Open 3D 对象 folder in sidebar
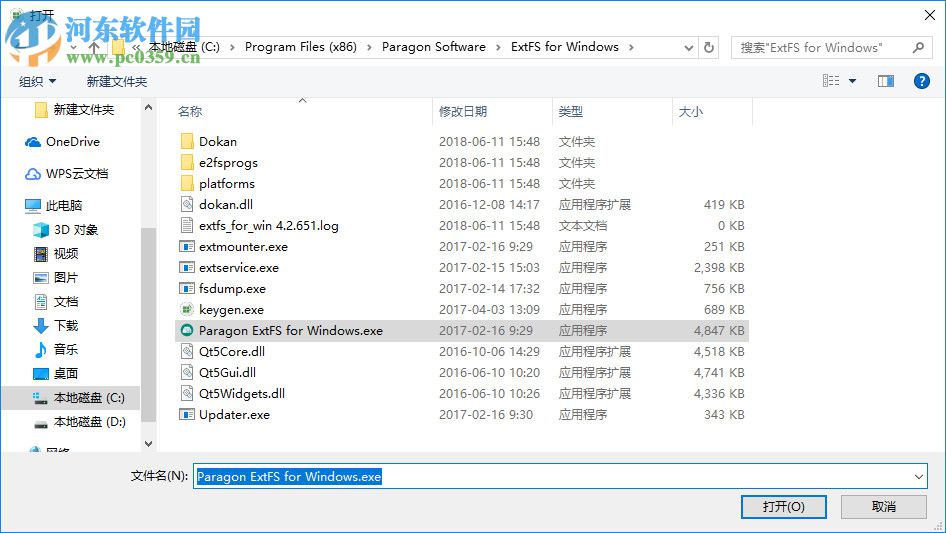 (65, 230)
